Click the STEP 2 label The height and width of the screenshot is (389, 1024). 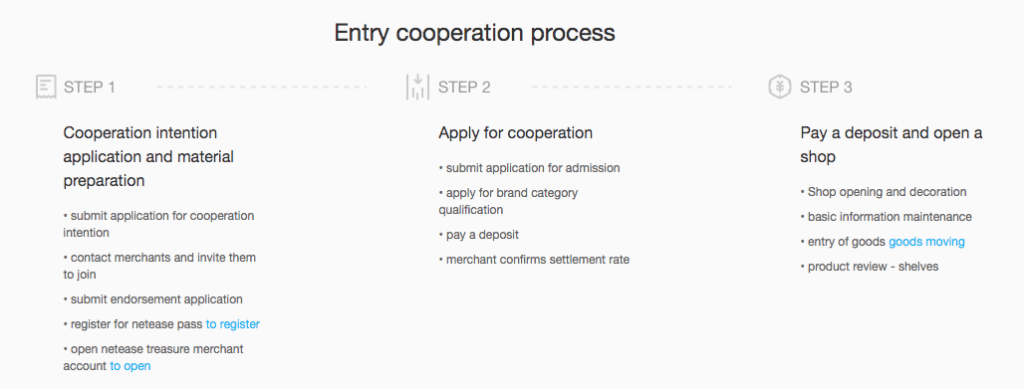464,87
